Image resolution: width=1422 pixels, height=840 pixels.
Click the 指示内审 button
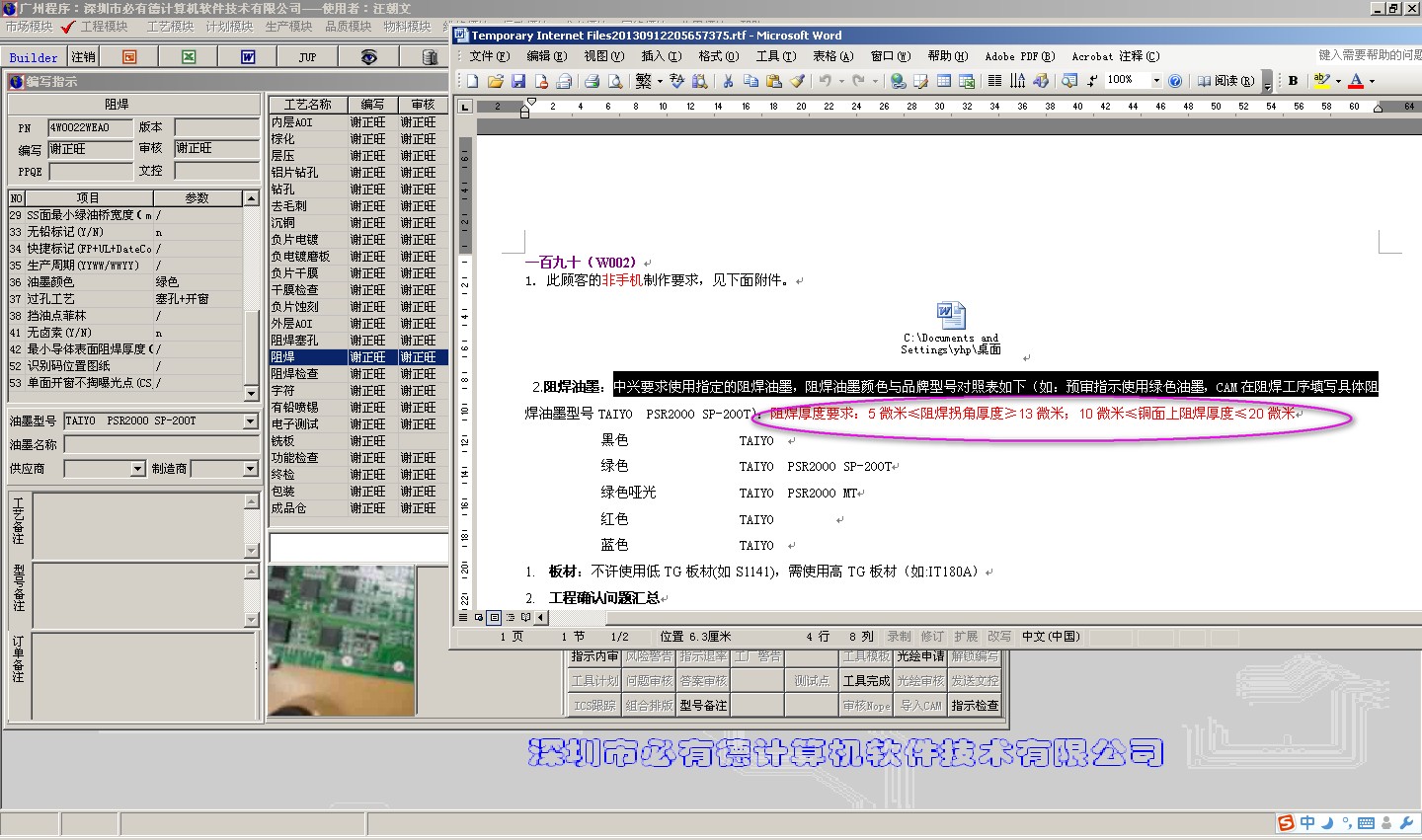point(594,655)
